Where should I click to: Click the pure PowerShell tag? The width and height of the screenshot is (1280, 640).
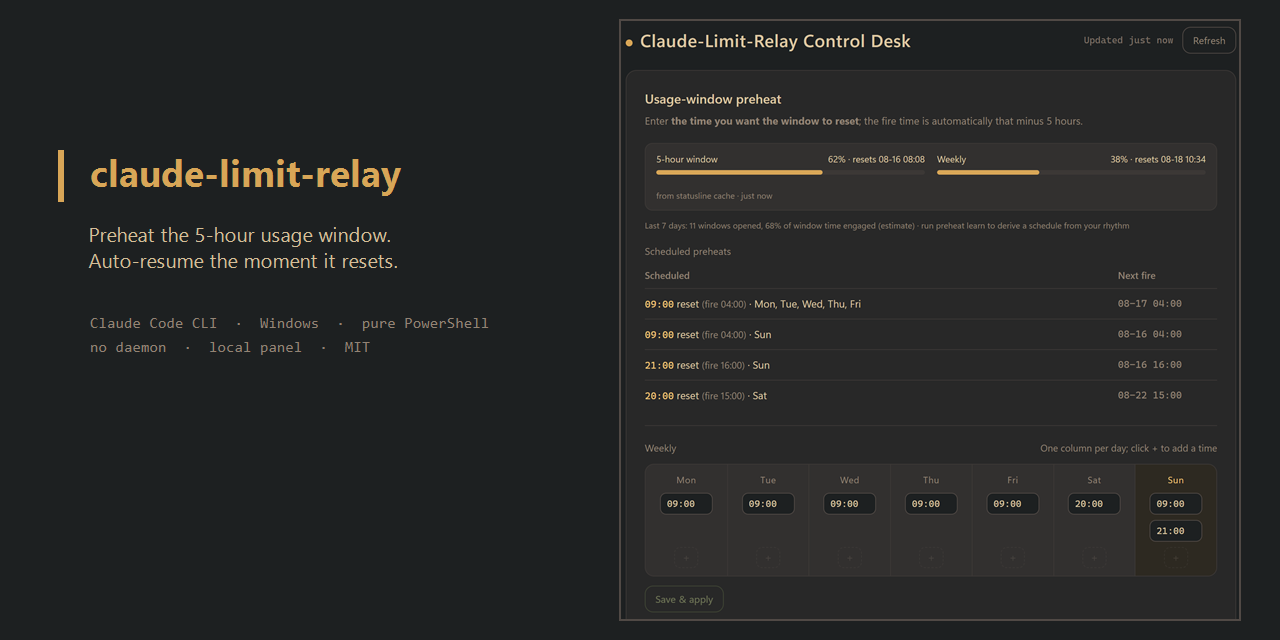[425, 323]
